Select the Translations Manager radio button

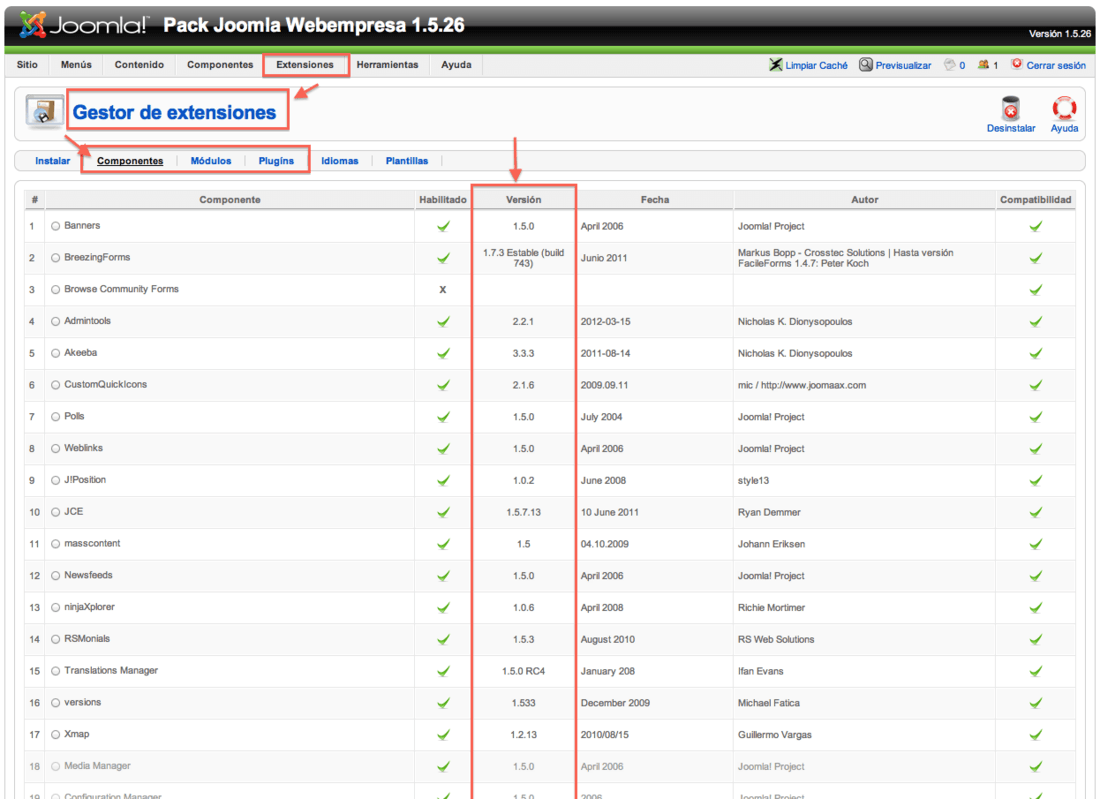point(55,671)
